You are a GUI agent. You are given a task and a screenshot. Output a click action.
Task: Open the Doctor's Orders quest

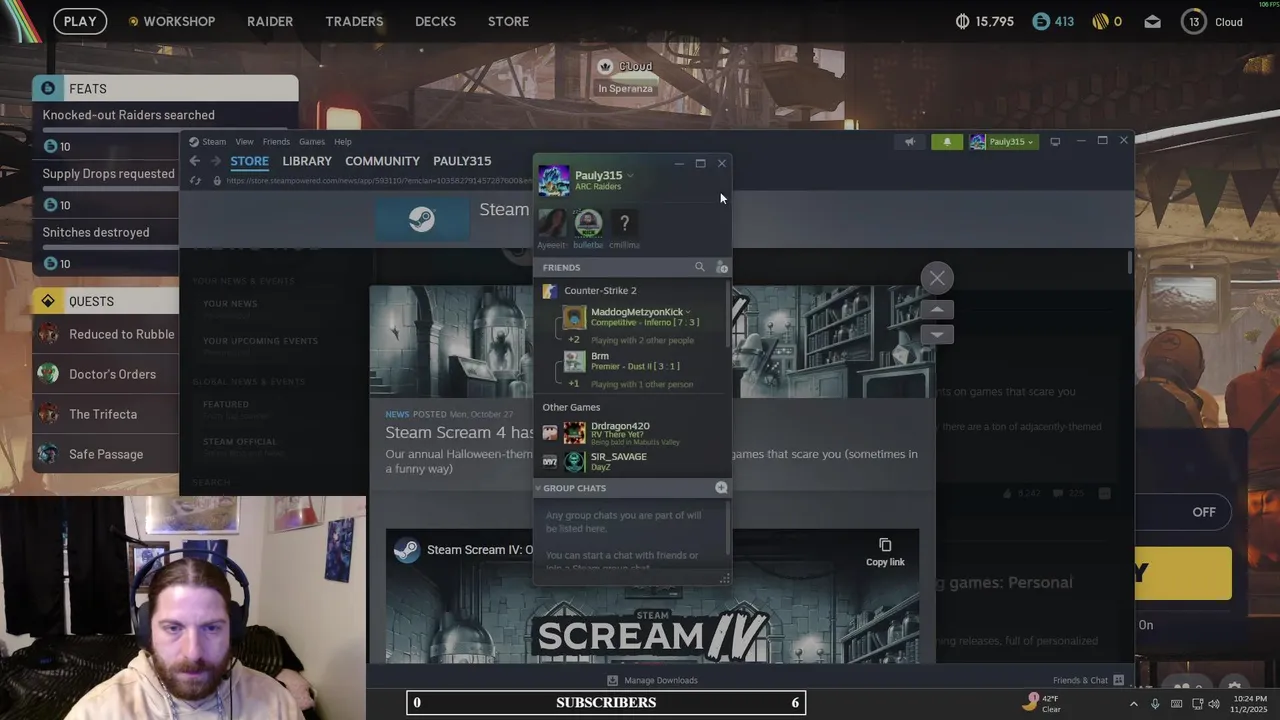pos(106,374)
